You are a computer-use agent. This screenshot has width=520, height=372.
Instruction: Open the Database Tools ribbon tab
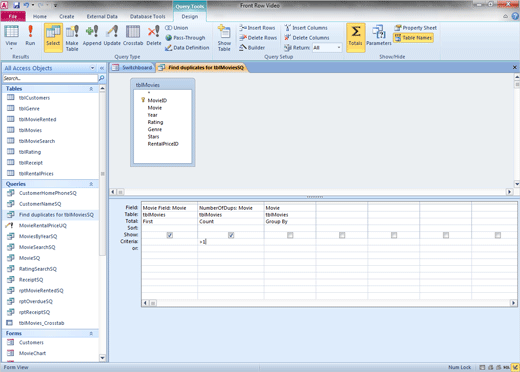coord(148,16)
